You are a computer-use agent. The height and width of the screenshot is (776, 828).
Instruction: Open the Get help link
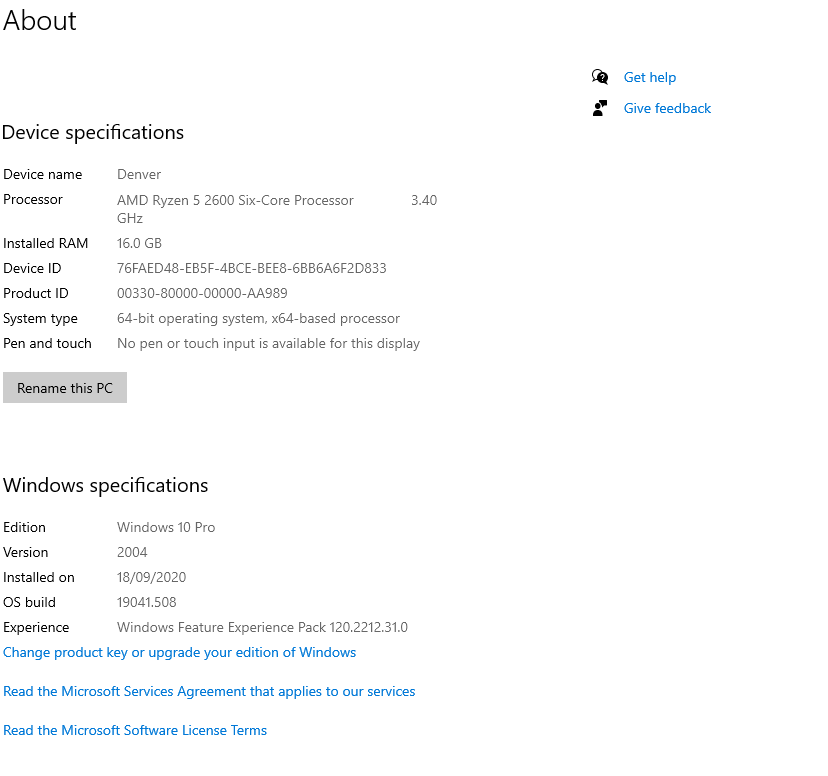(x=650, y=78)
